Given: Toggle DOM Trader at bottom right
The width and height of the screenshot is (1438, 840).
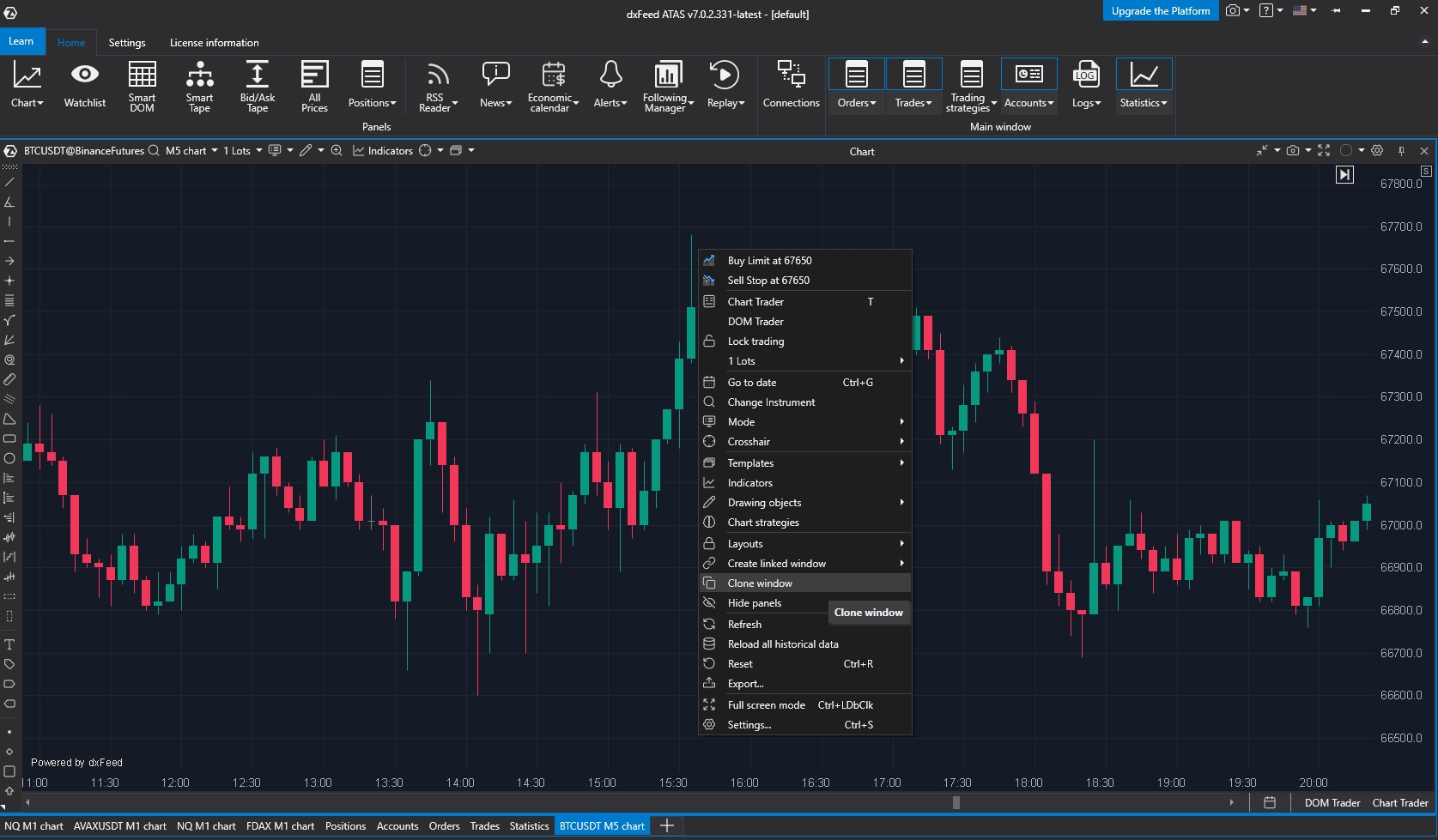Looking at the screenshot, I should click(x=1332, y=803).
